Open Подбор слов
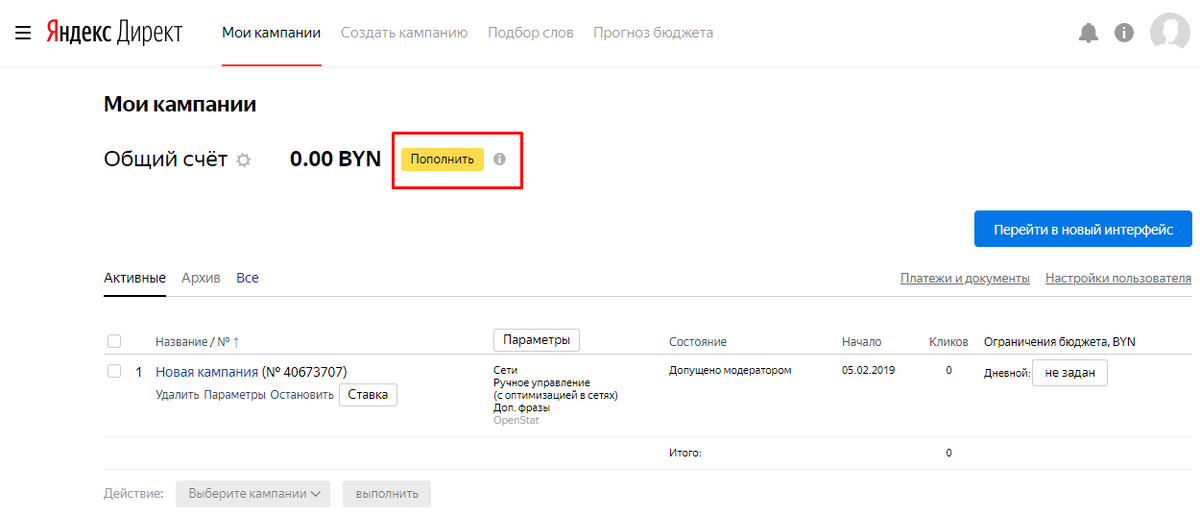This screenshot has width=1200, height=517. point(531,33)
